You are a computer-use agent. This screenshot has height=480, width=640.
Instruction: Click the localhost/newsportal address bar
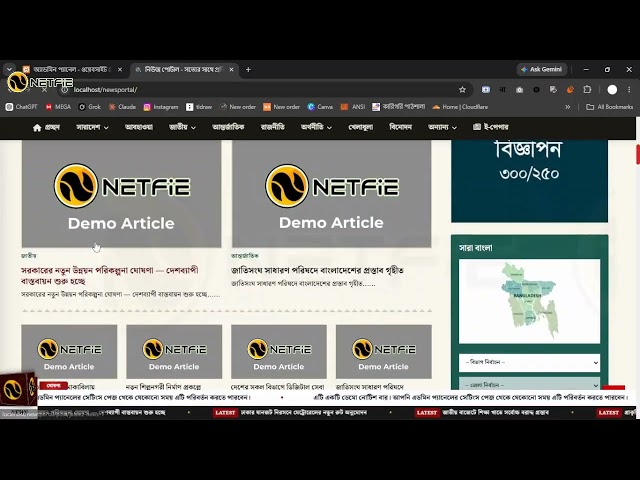click(x=261, y=90)
